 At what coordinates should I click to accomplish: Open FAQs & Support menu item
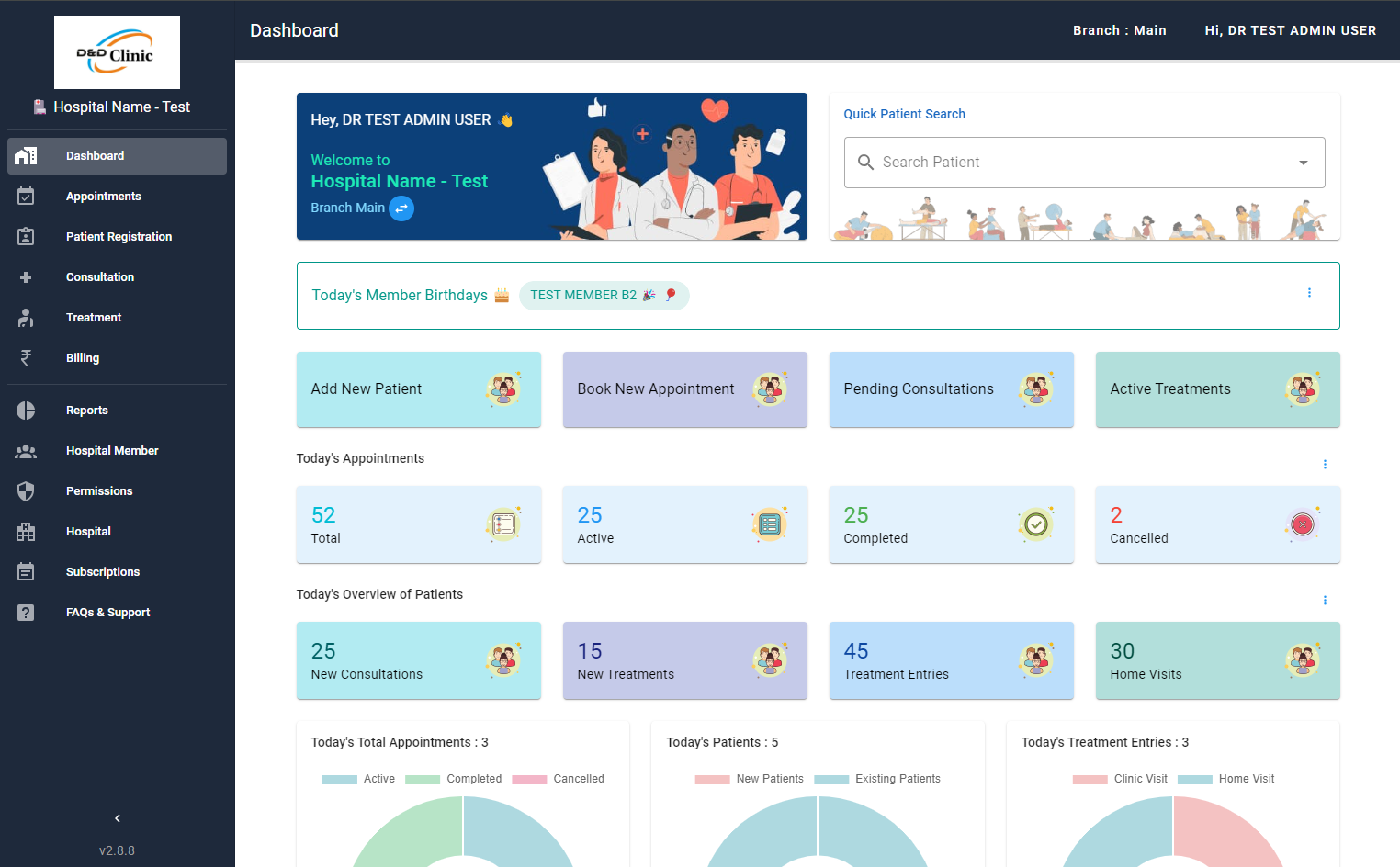(117, 613)
